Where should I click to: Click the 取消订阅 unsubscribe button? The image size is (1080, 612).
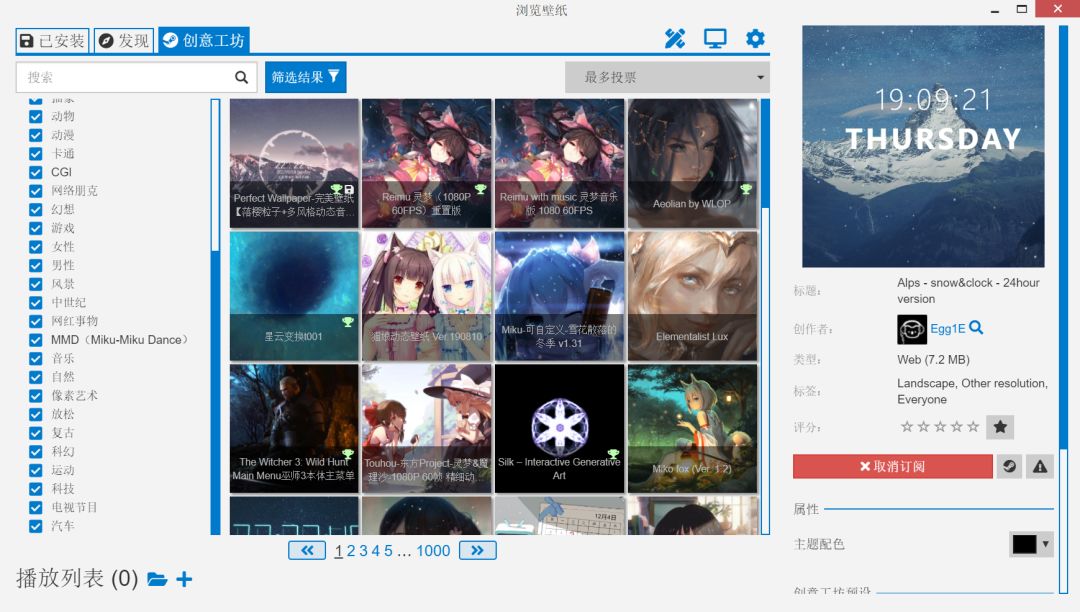coord(892,466)
